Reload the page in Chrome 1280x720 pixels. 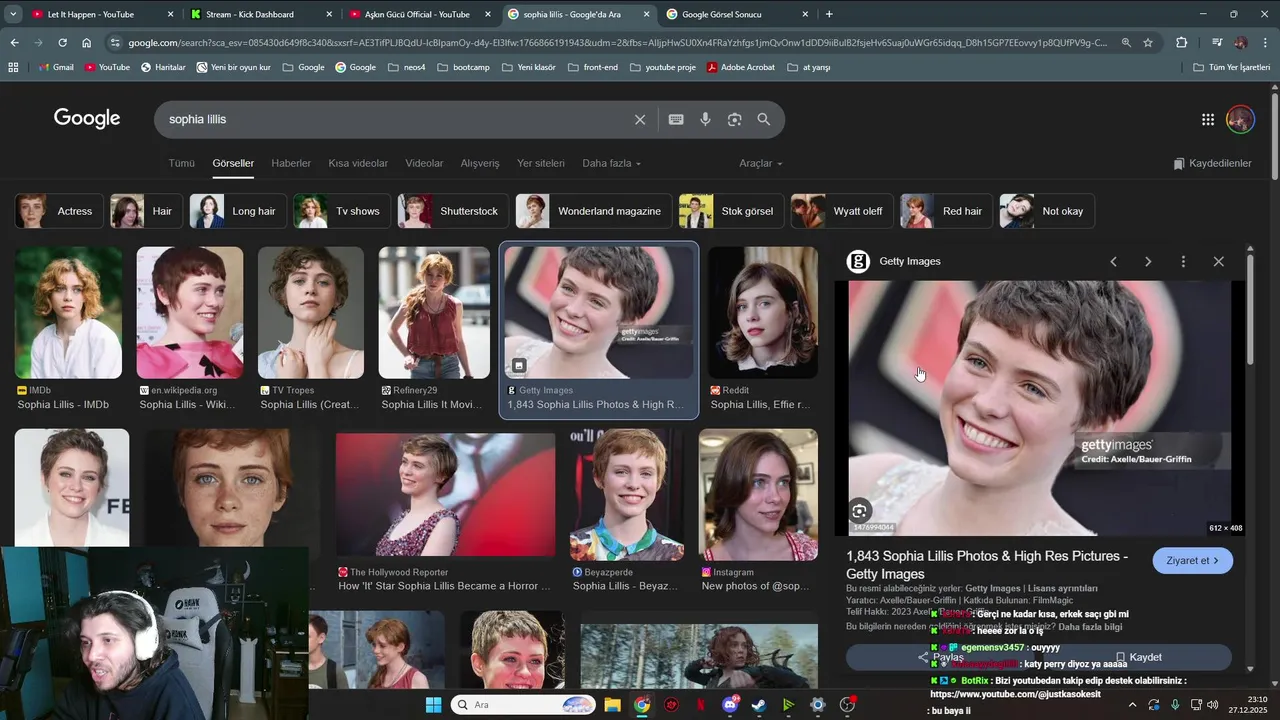click(x=62, y=43)
